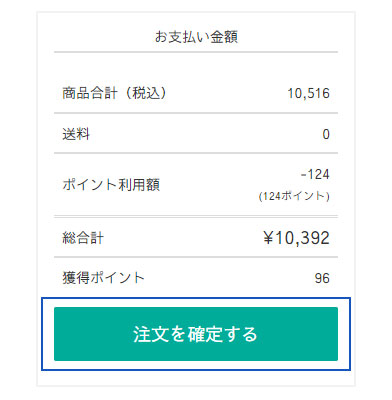
Task: Click the earned points value 96
Action: tap(322, 278)
